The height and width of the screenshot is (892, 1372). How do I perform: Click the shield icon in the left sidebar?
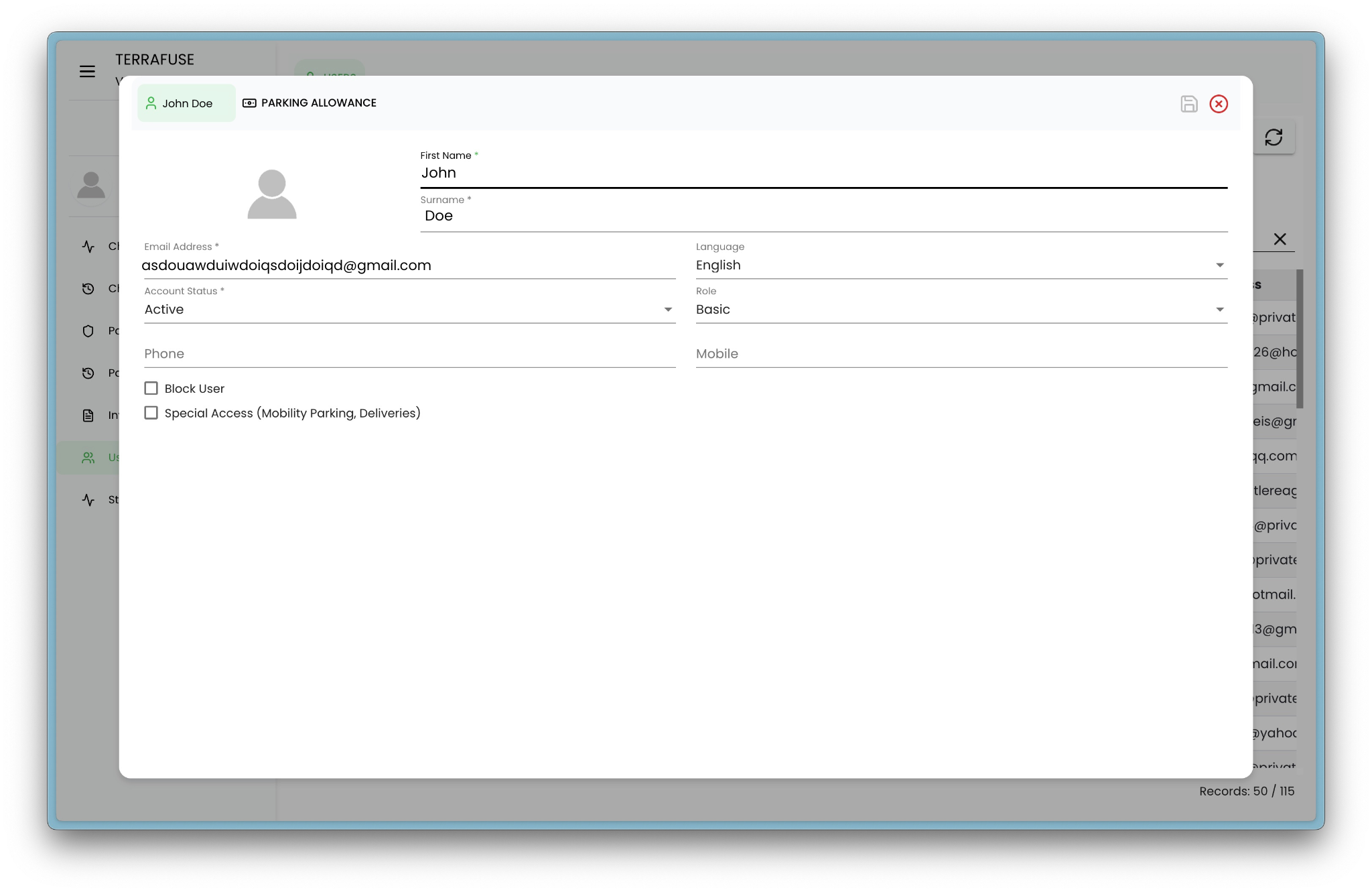coord(88,330)
